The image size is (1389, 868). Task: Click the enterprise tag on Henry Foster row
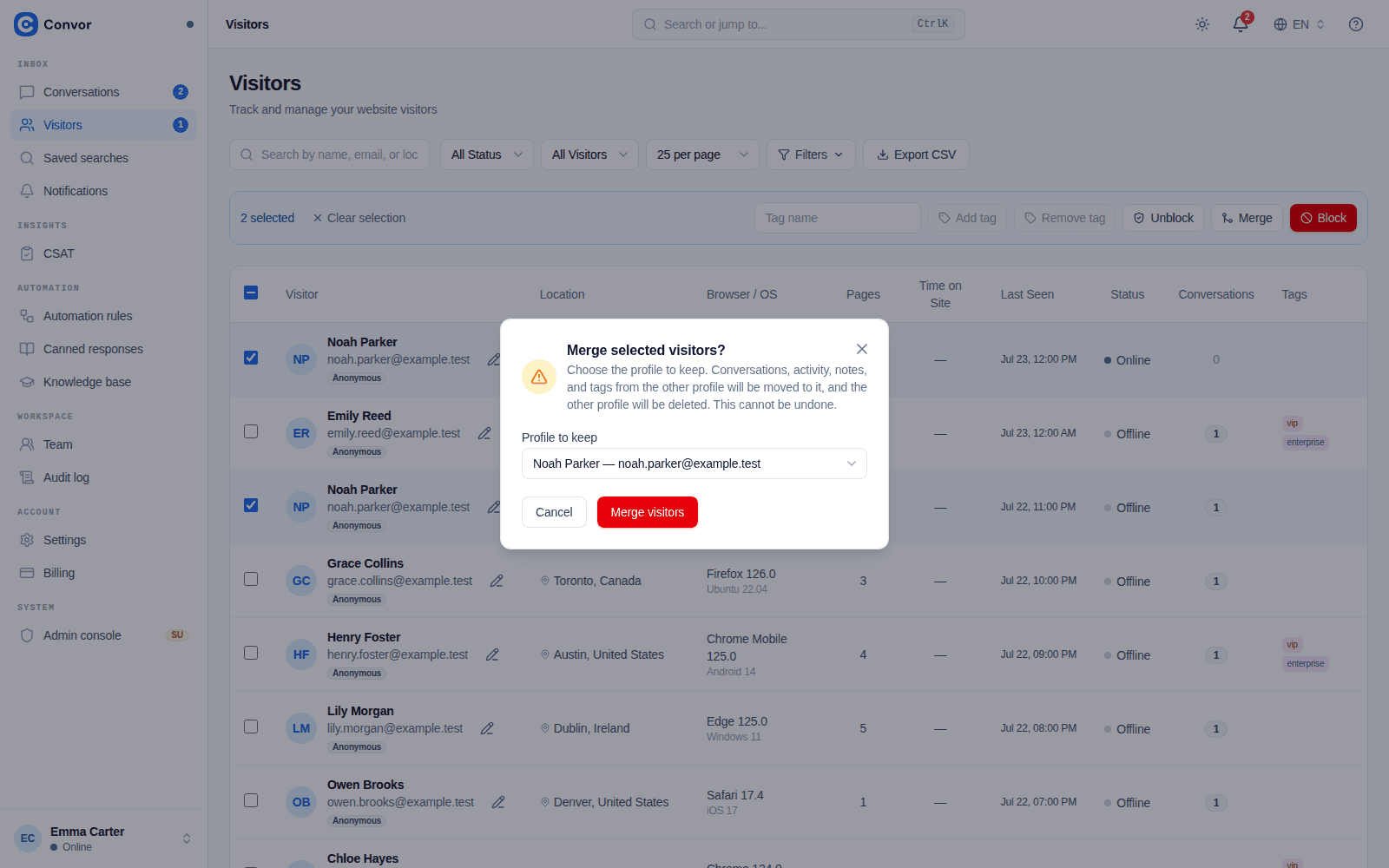(1306, 664)
